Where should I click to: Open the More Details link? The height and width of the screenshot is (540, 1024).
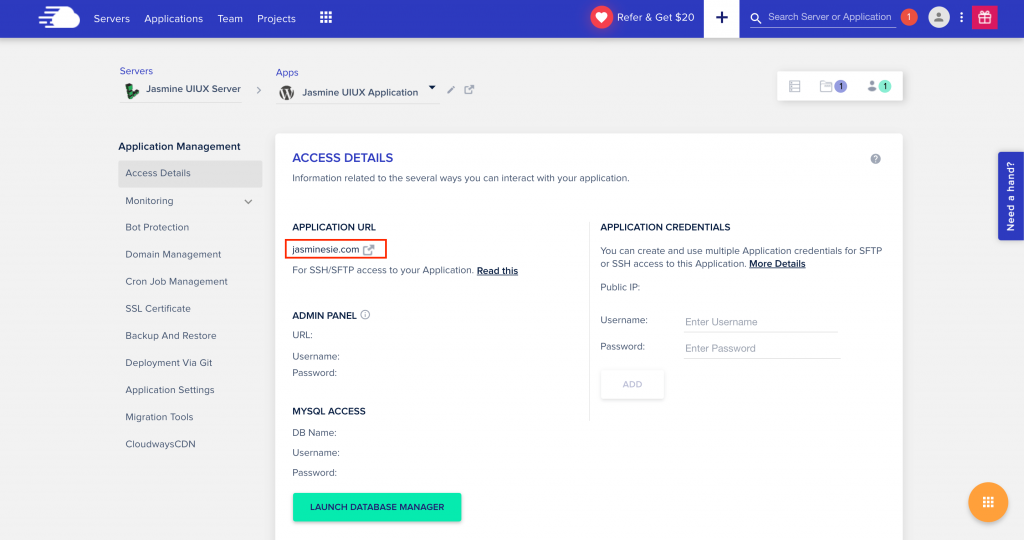pyautogui.click(x=777, y=264)
